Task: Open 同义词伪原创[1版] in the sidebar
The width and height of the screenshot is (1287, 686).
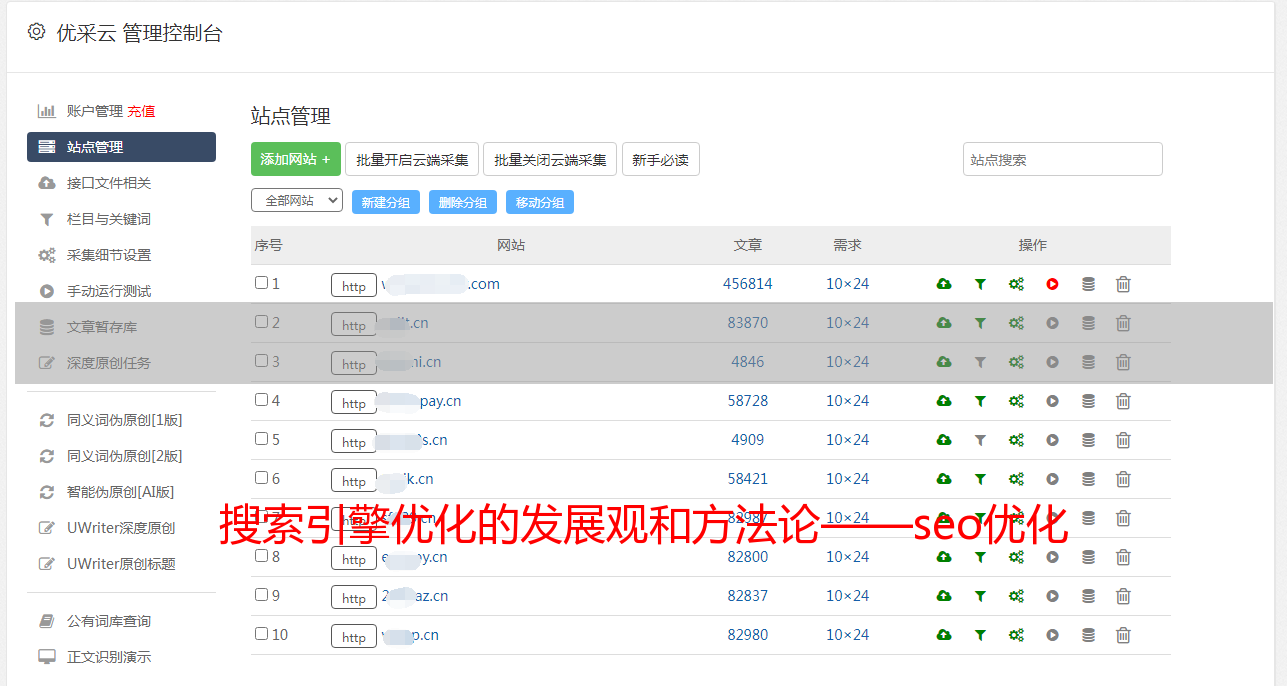Action: (124, 420)
